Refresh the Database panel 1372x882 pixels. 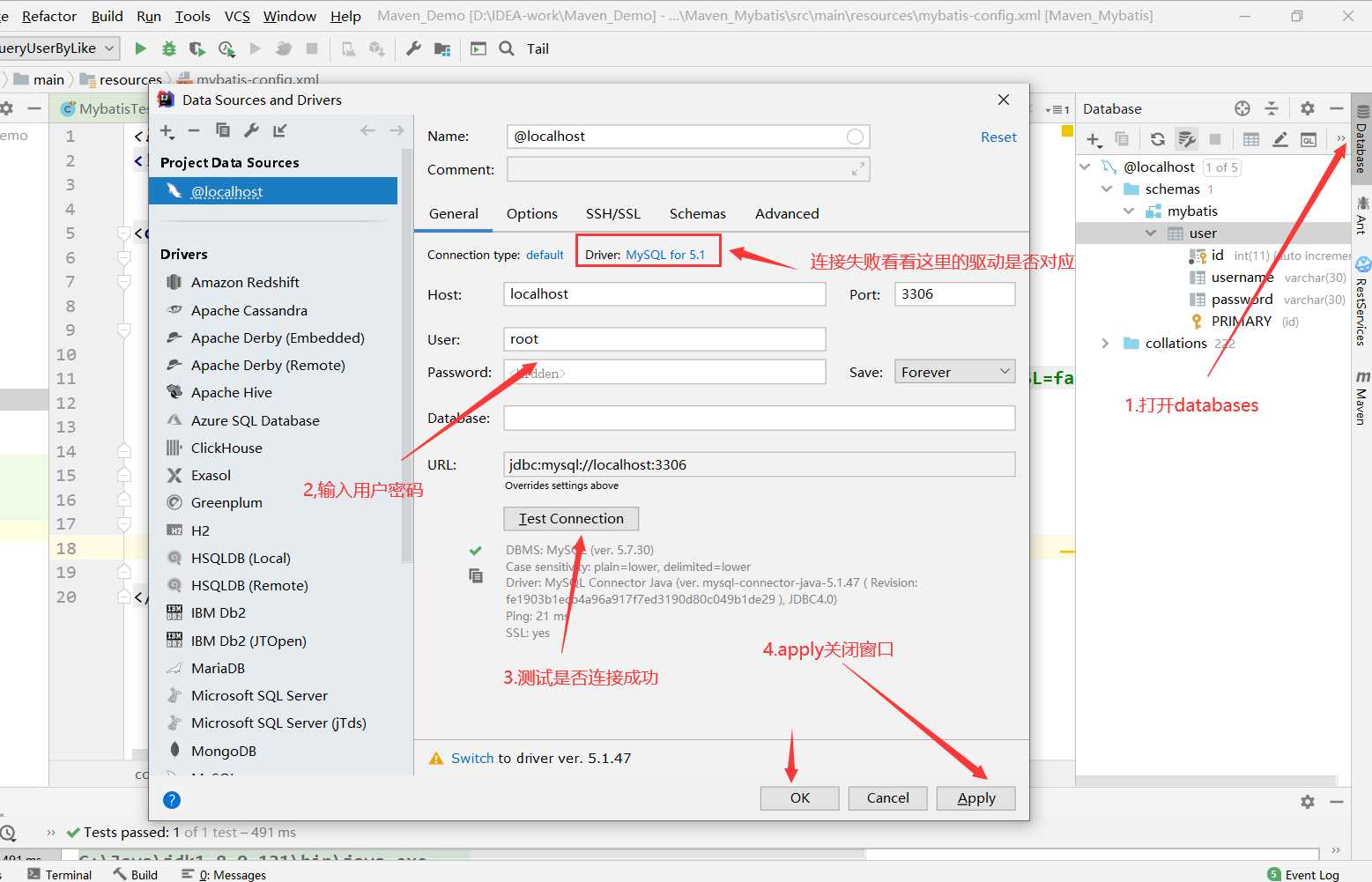pos(1158,139)
